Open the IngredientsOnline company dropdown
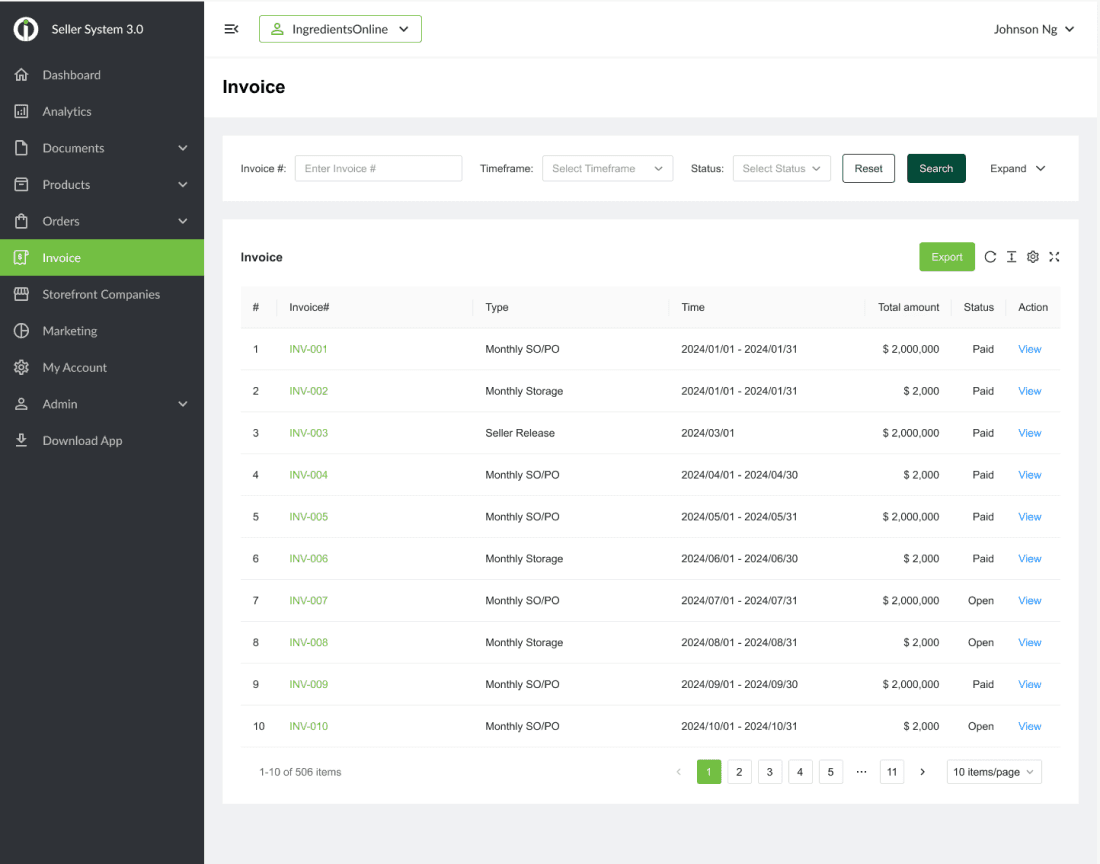The image size is (1100, 864). pyautogui.click(x=340, y=29)
